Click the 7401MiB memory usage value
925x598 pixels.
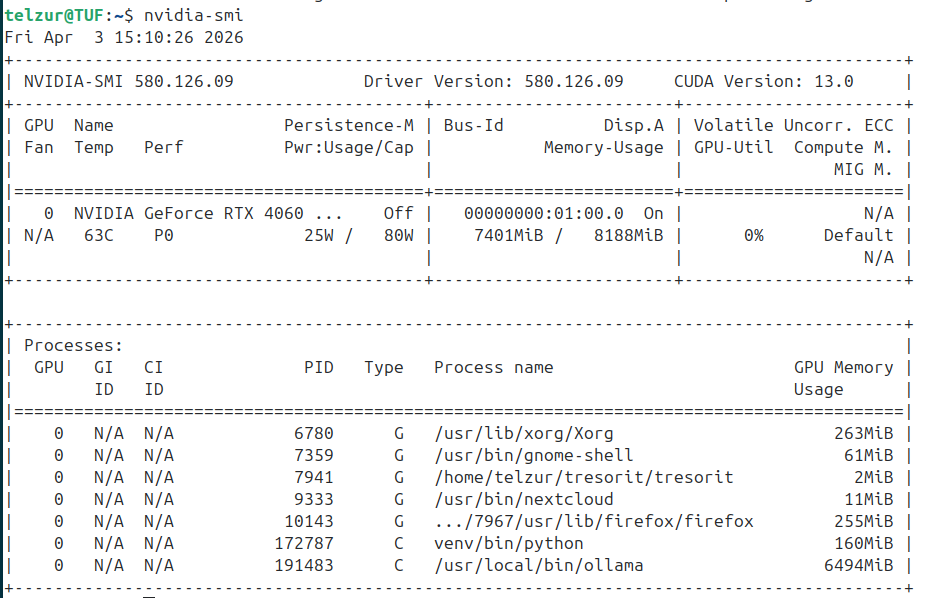[x=509, y=235]
